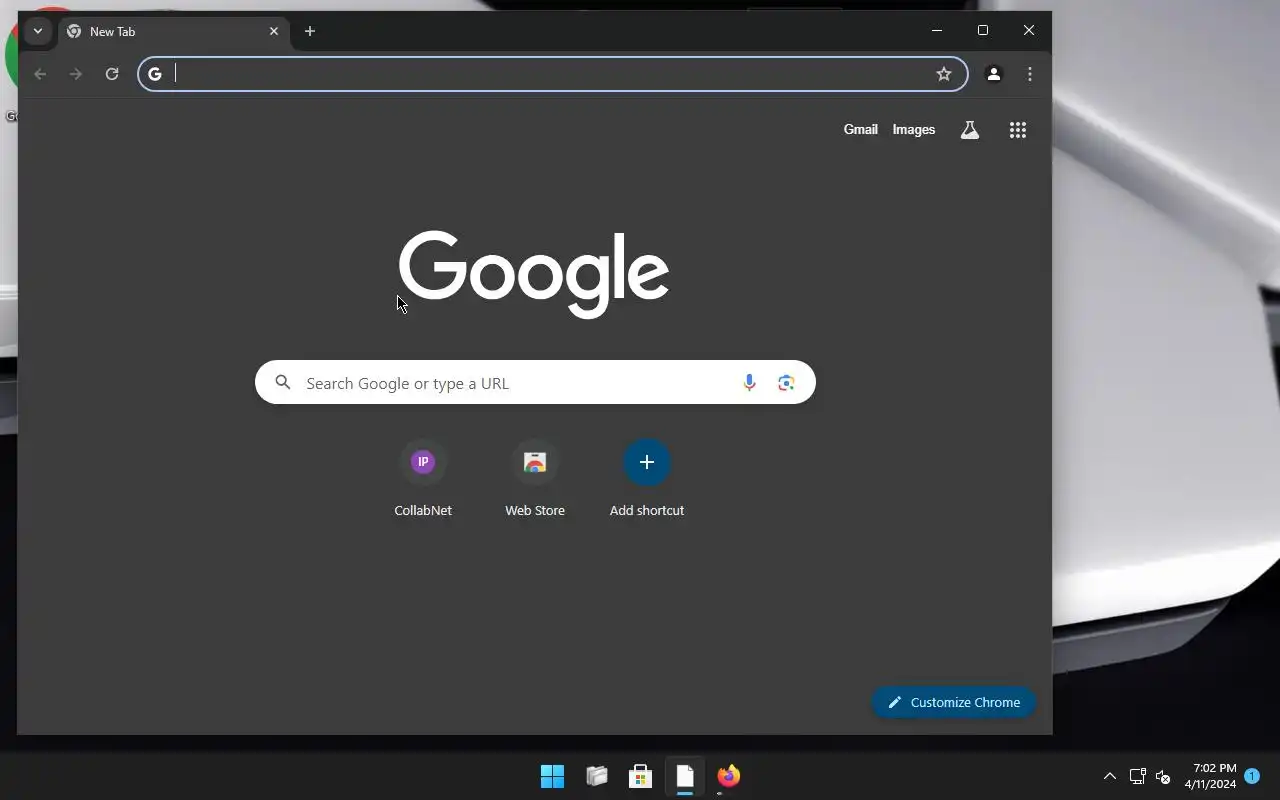This screenshot has width=1280, height=800.
Task: Click the Google logo
Action: point(534,273)
